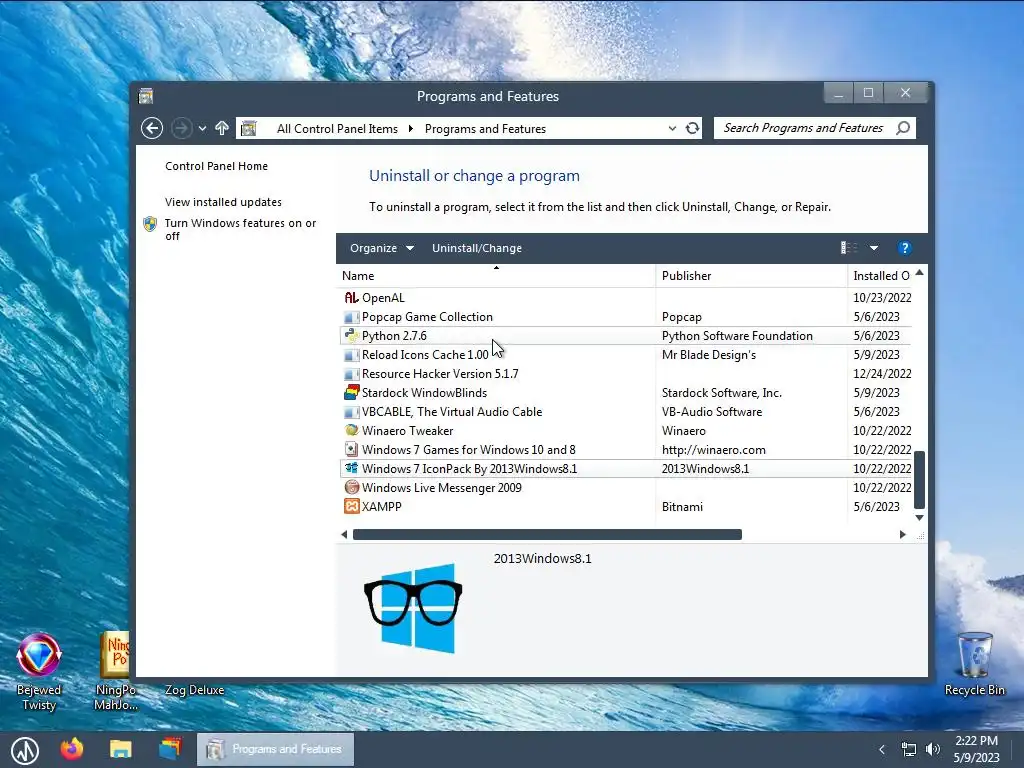Click Uninstall/Change toolbar button
This screenshot has height=768, width=1024.
point(477,248)
